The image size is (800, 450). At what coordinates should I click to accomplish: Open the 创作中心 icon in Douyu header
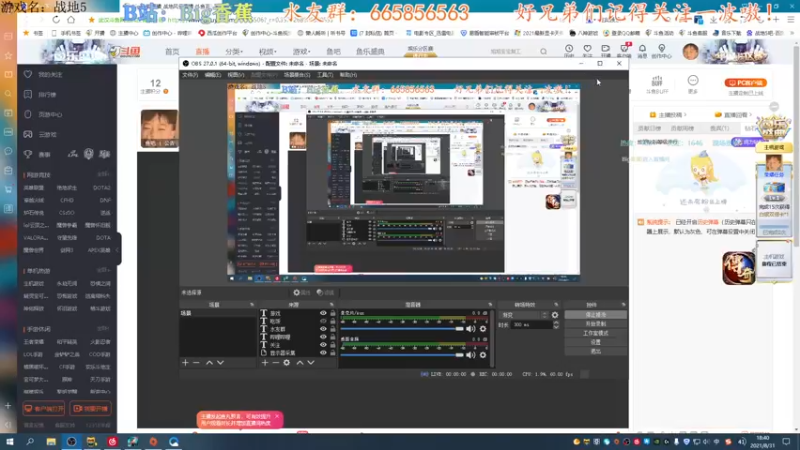[x=661, y=48]
